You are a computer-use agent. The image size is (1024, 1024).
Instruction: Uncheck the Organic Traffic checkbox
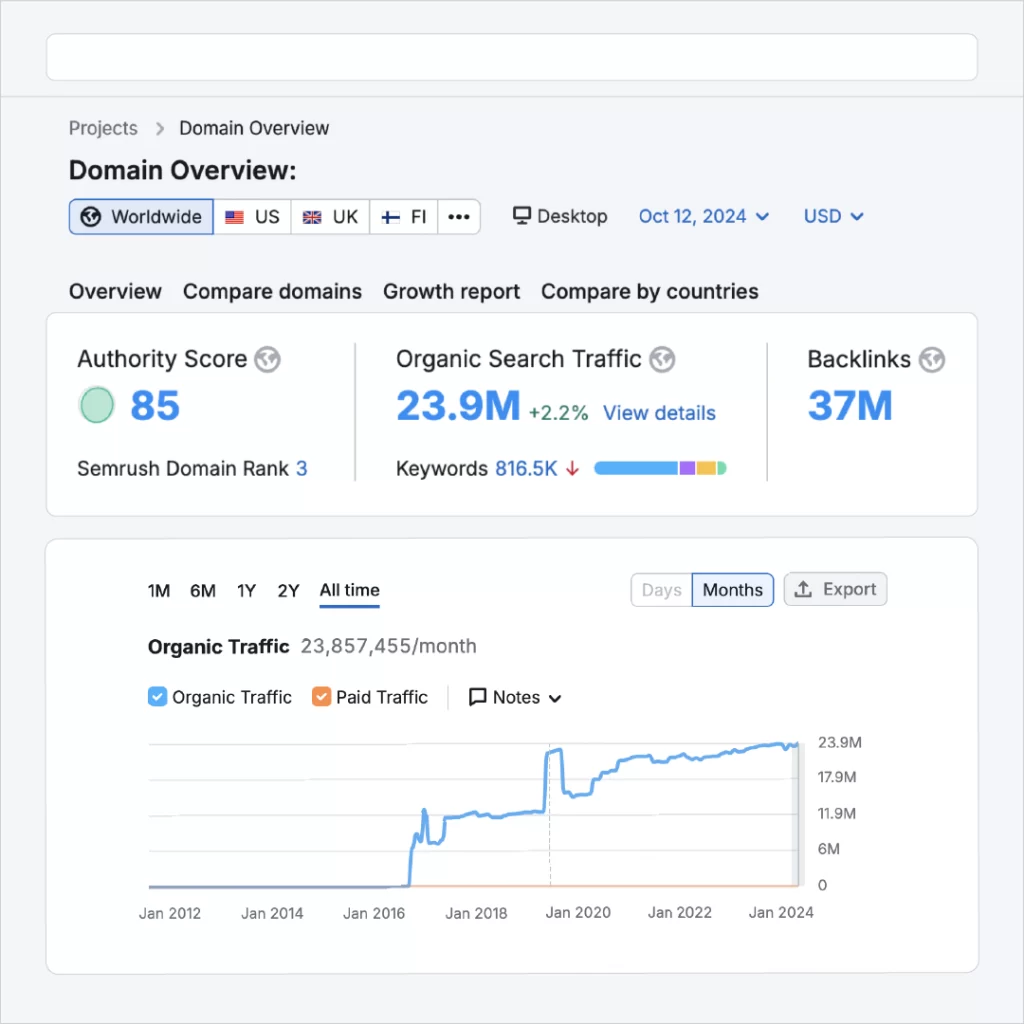pyautogui.click(x=157, y=697)
